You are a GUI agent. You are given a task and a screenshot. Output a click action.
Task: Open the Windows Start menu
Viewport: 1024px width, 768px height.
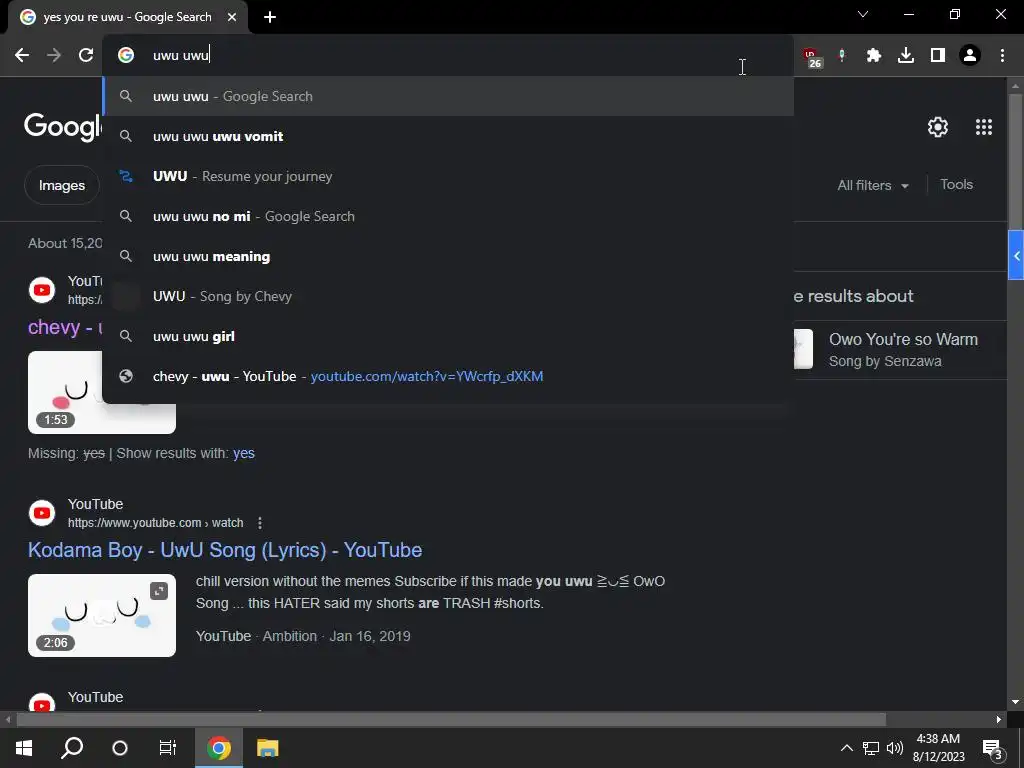pos(24,748)
